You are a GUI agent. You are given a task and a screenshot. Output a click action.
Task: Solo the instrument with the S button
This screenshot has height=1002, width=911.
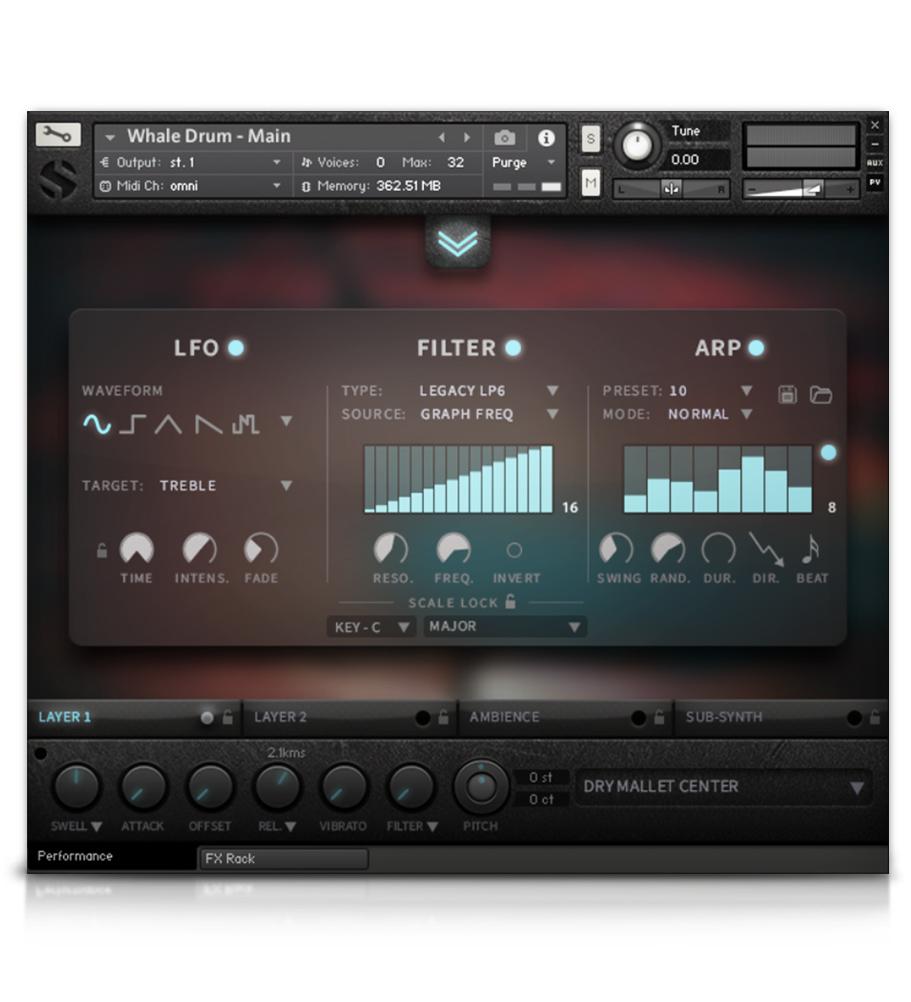589,138
